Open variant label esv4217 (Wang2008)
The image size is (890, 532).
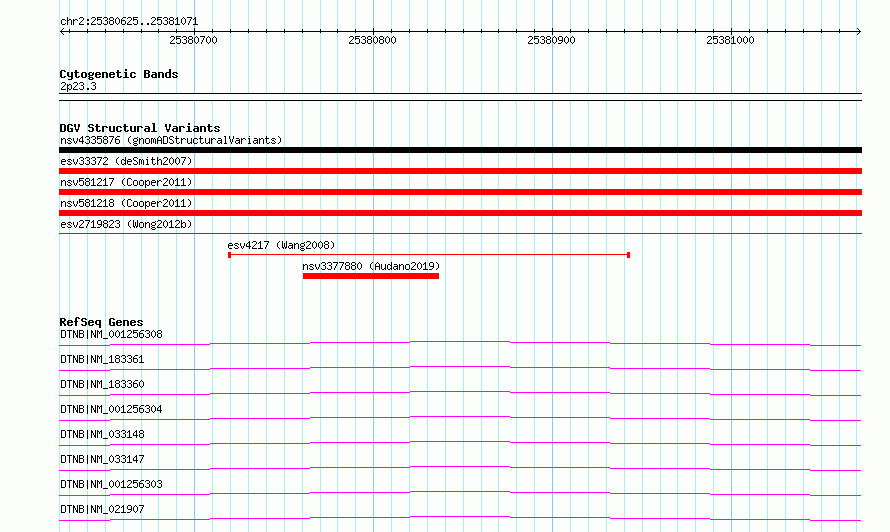coord(281,245)
